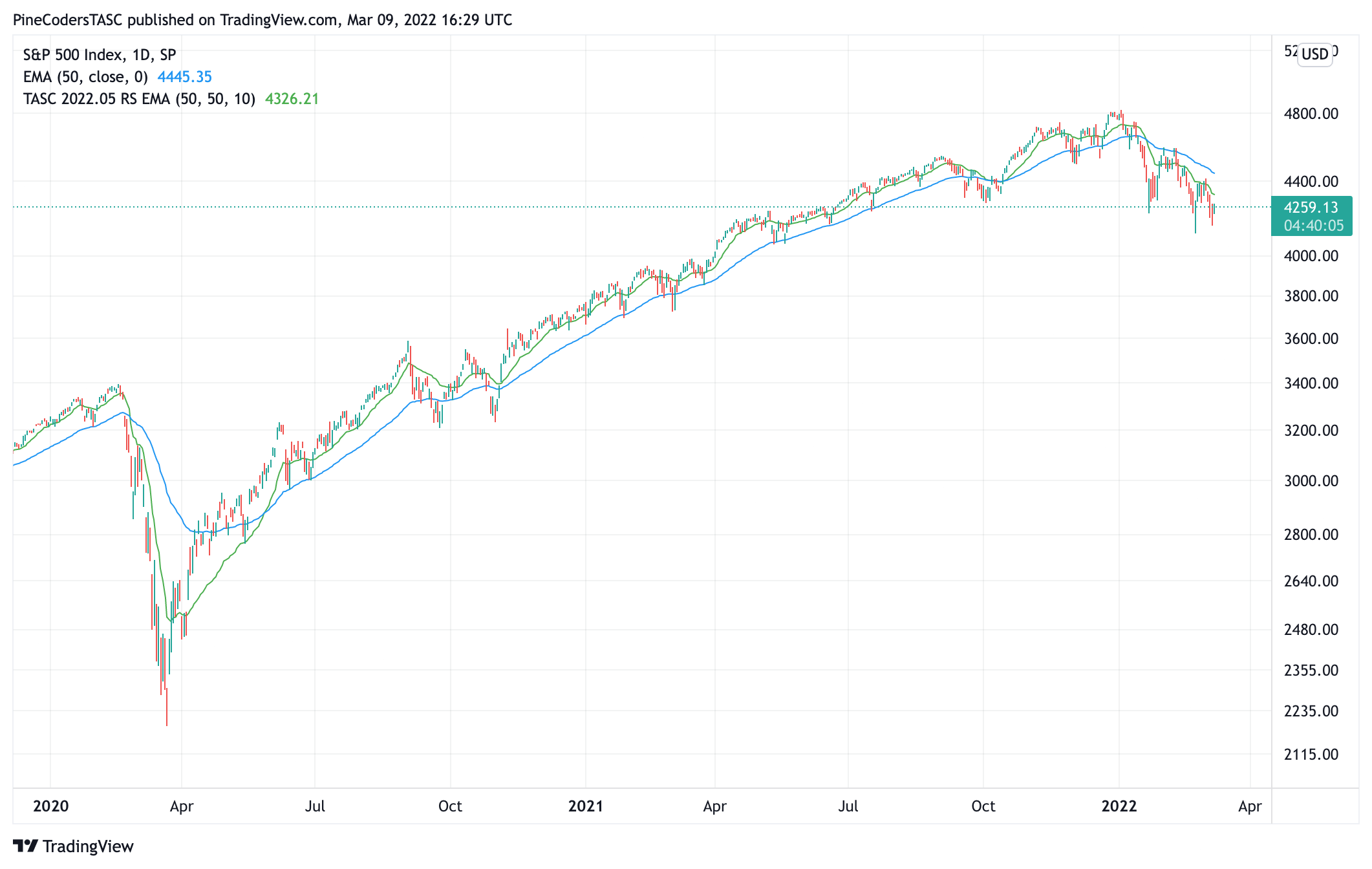
Task: Click the TradingView logo icon
Action: click(x=25, y=846)
